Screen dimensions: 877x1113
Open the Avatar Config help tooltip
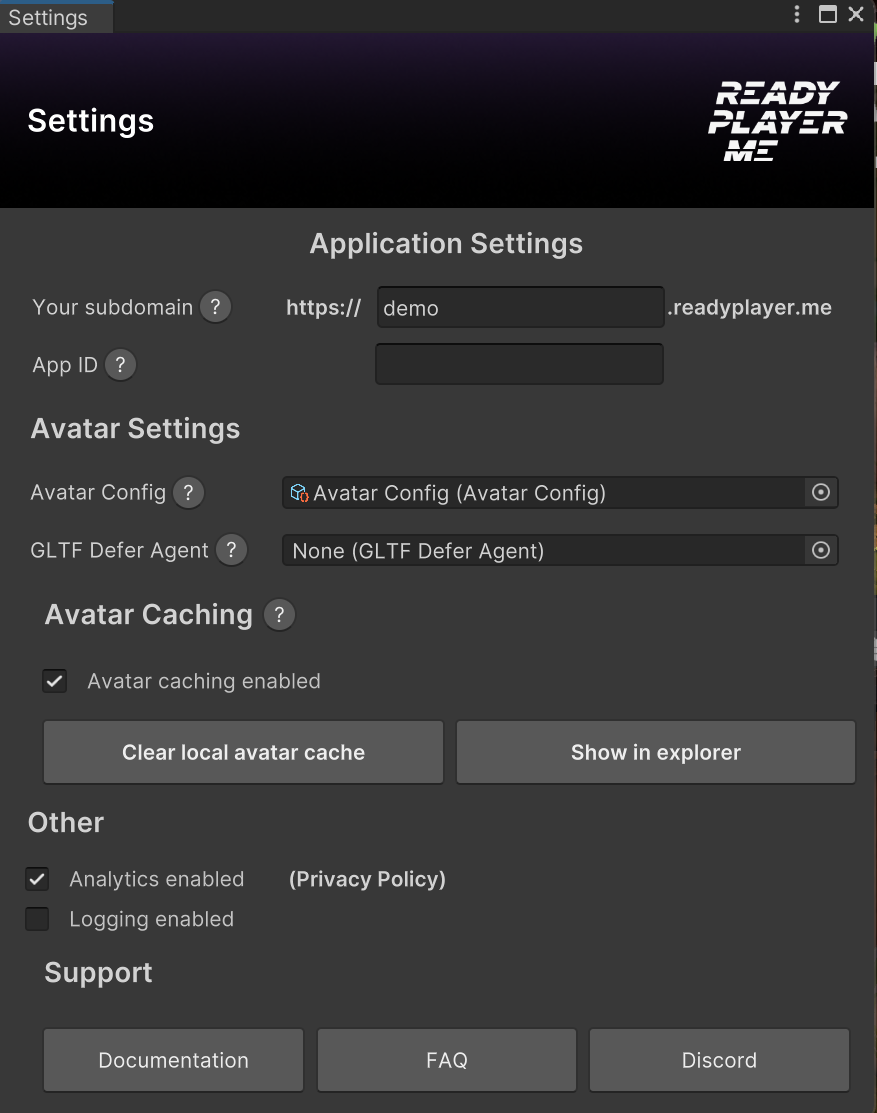pyautogui.click(x=188, y=492)
